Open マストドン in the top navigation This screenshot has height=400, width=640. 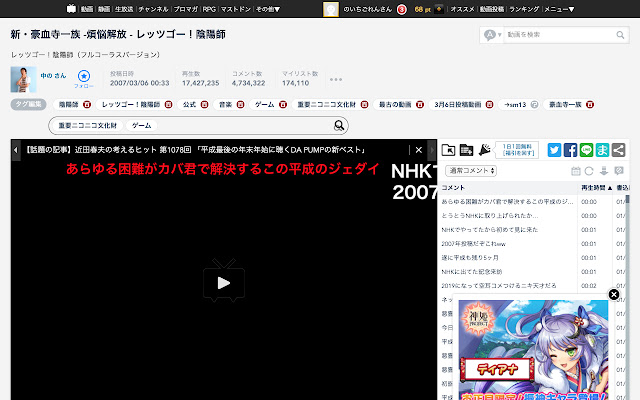point(236,9)
